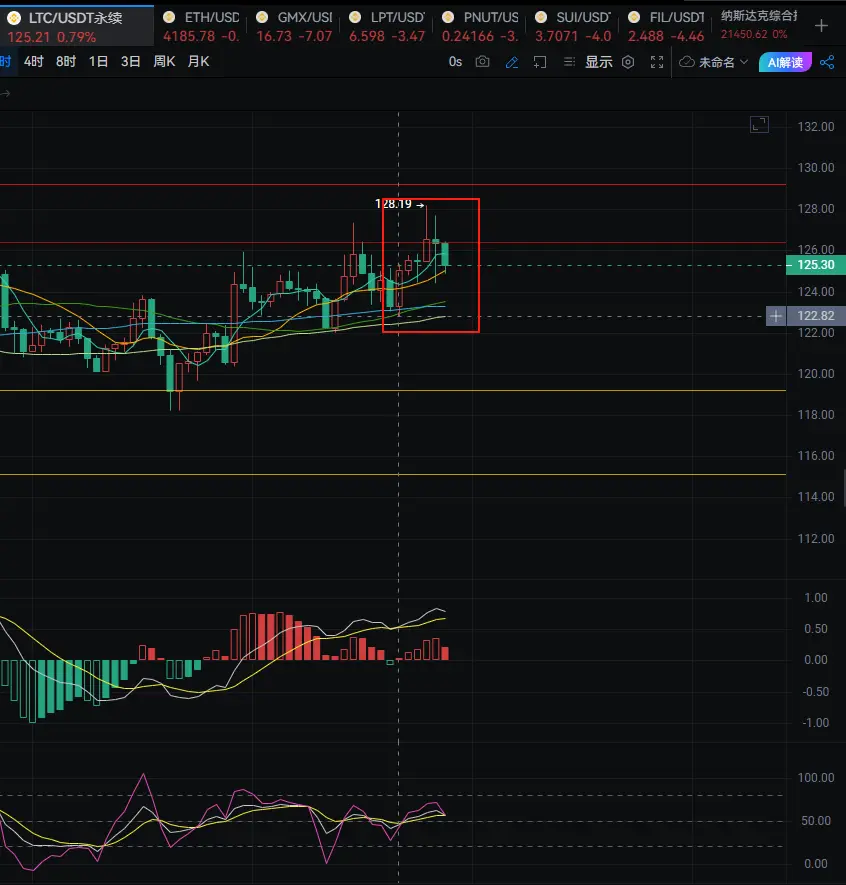846x885 pixels.
Task: Activate the pencil drawing tool
Action: pos(512,62)
